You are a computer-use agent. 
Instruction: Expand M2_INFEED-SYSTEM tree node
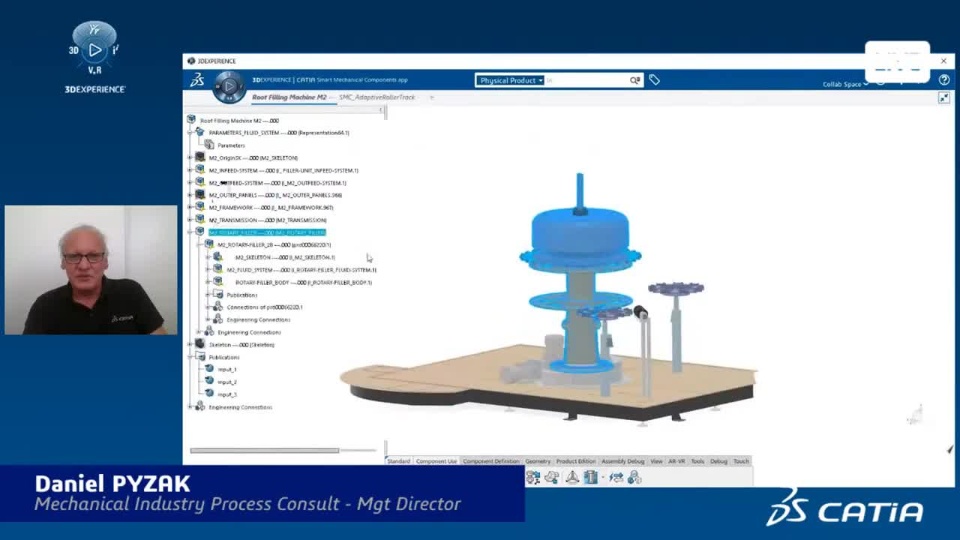click(x=190, y=170)
